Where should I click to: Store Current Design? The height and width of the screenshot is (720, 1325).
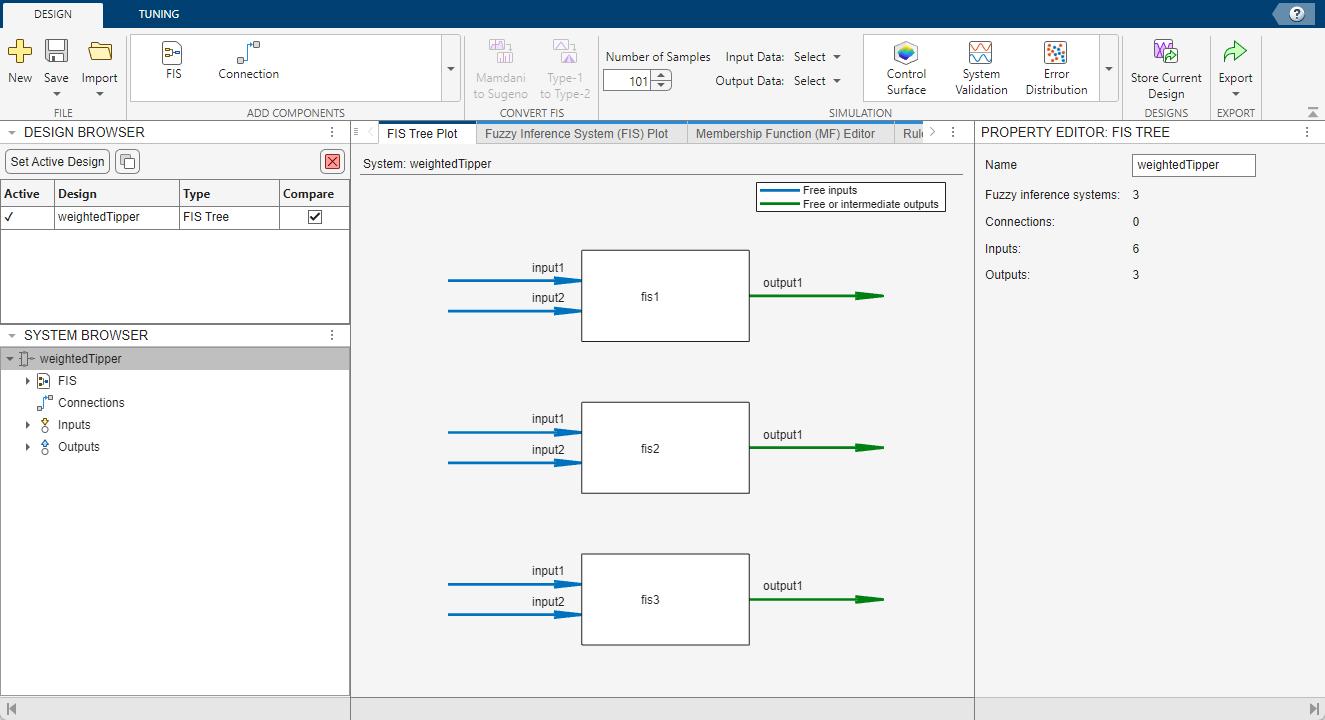tap(1166, 66)
